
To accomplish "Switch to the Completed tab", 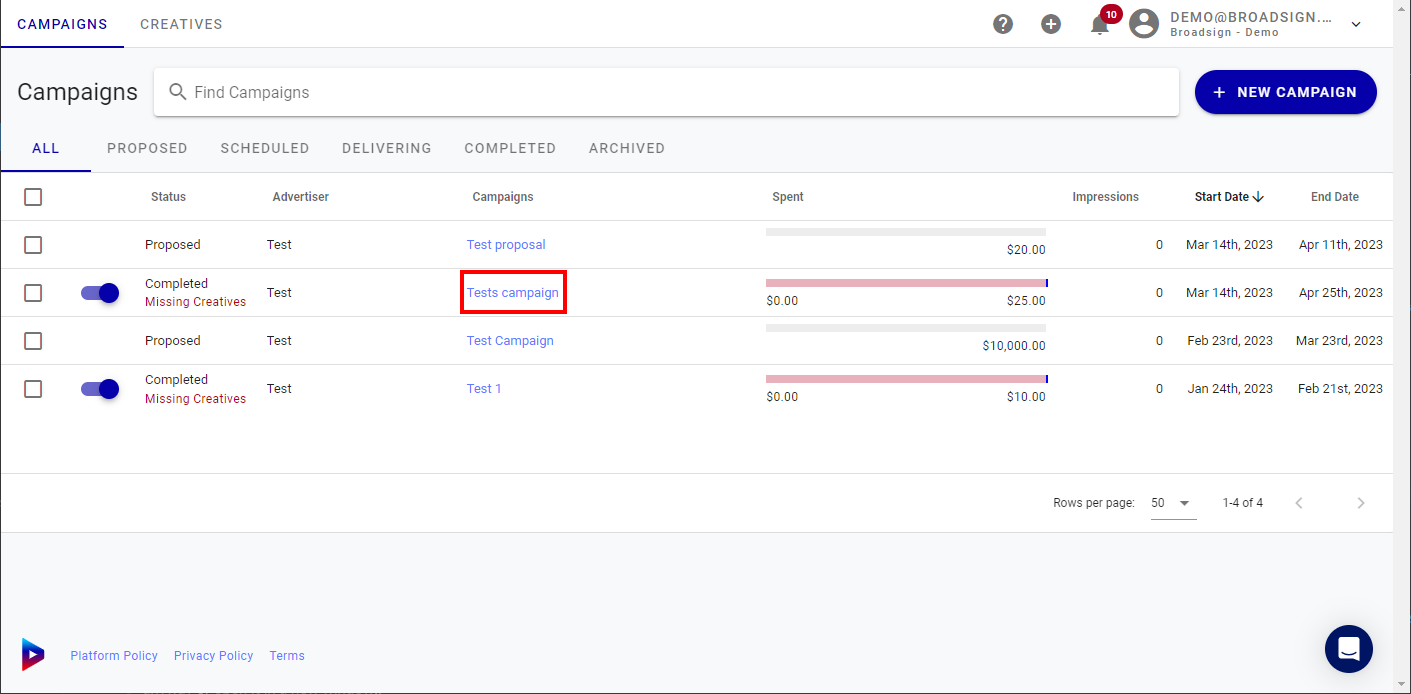I will (510, 148).
